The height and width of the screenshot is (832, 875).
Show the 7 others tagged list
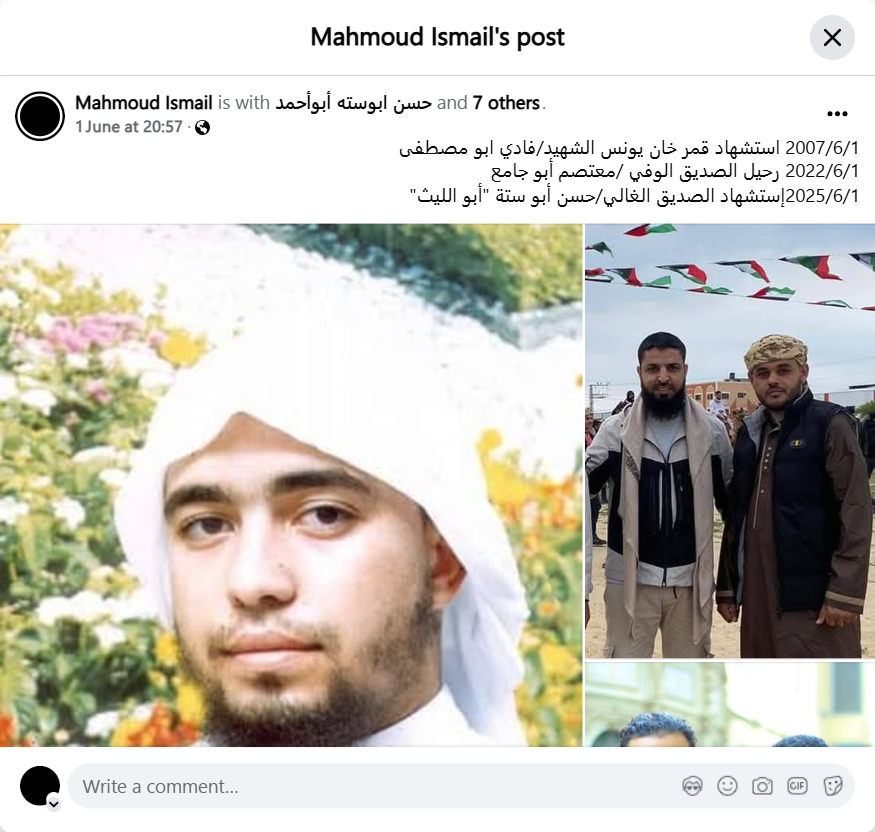pos(506,103)
